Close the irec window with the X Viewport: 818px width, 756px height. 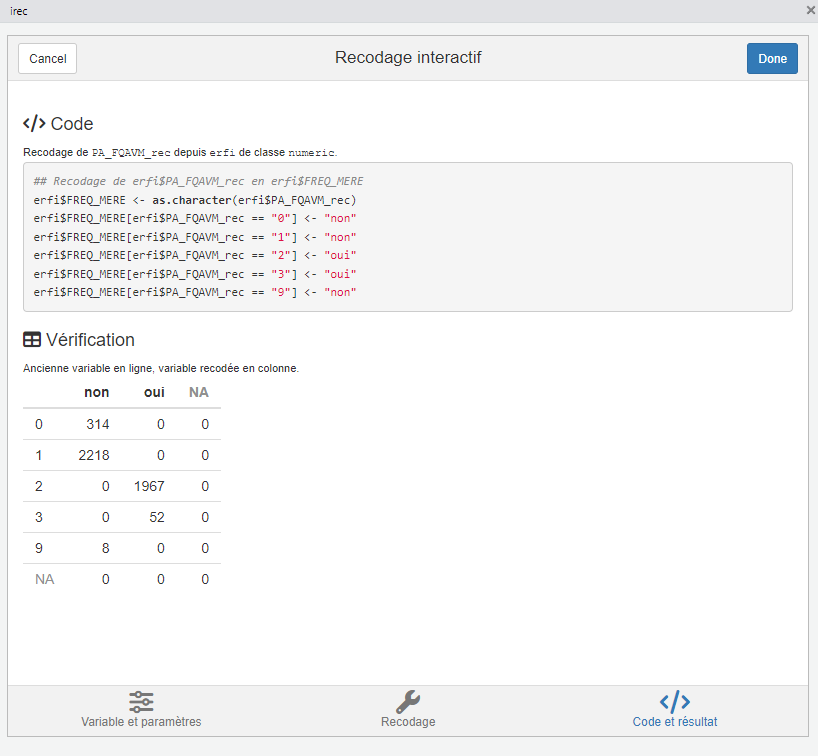[810, 10]
